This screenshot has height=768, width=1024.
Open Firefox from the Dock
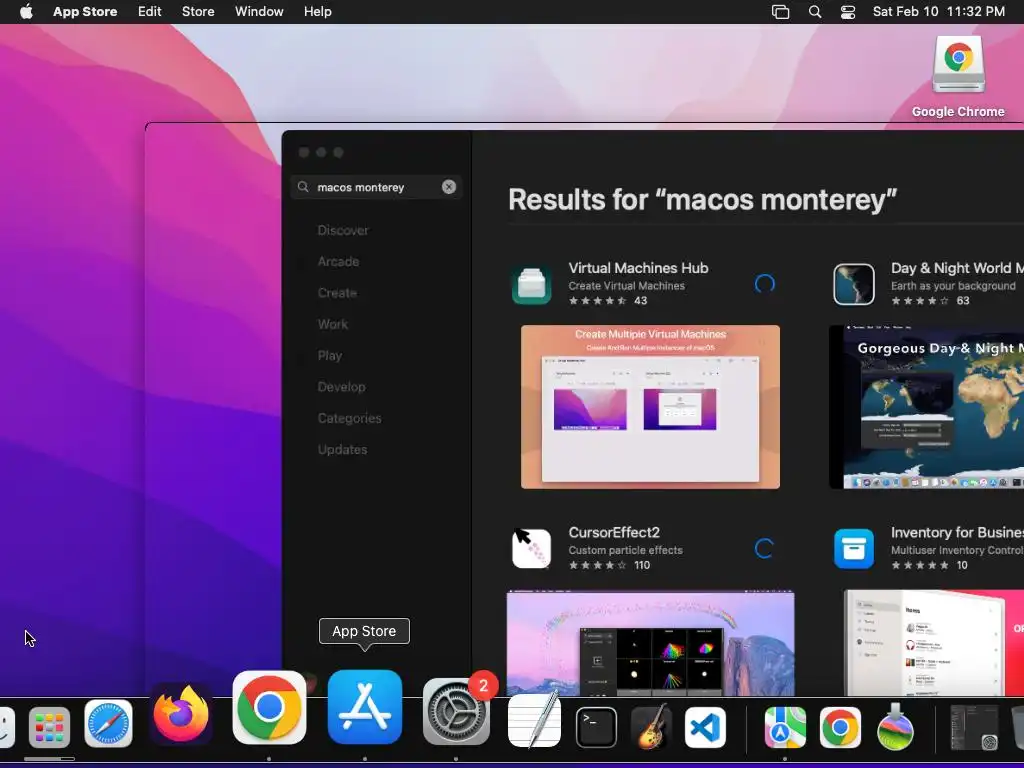182,714
